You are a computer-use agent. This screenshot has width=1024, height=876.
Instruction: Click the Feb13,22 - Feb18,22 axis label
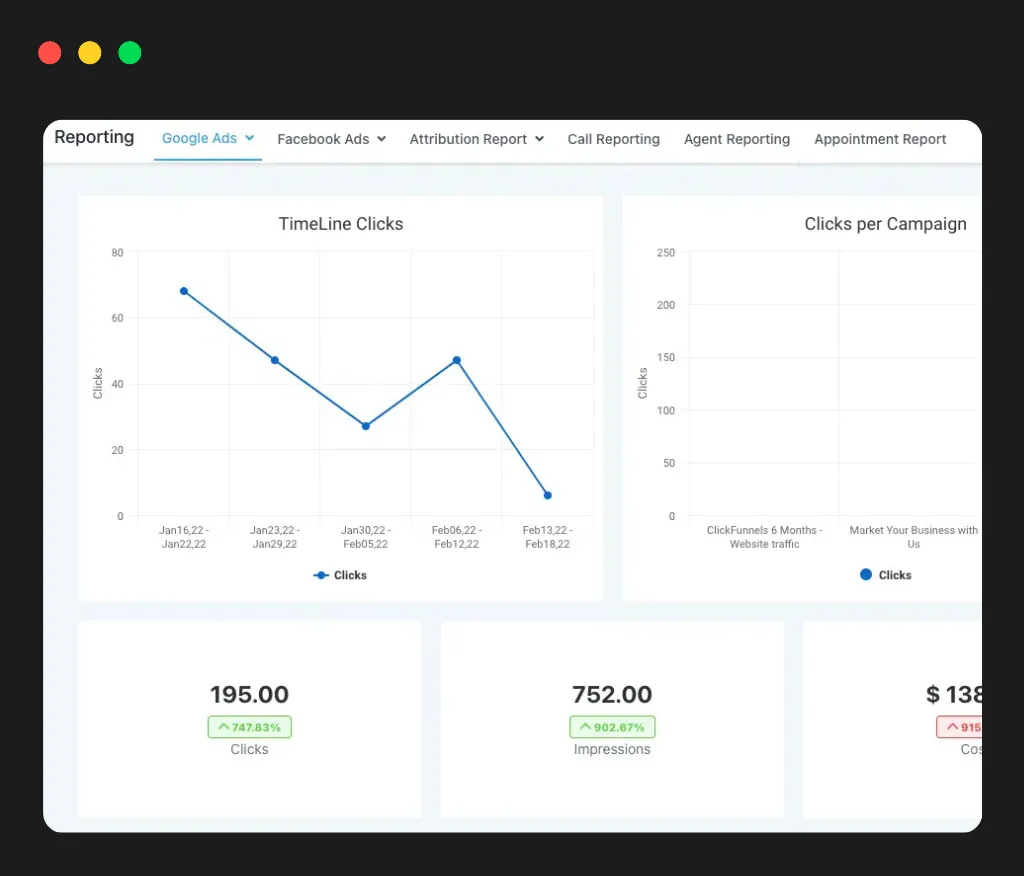[x=547, y=537]
